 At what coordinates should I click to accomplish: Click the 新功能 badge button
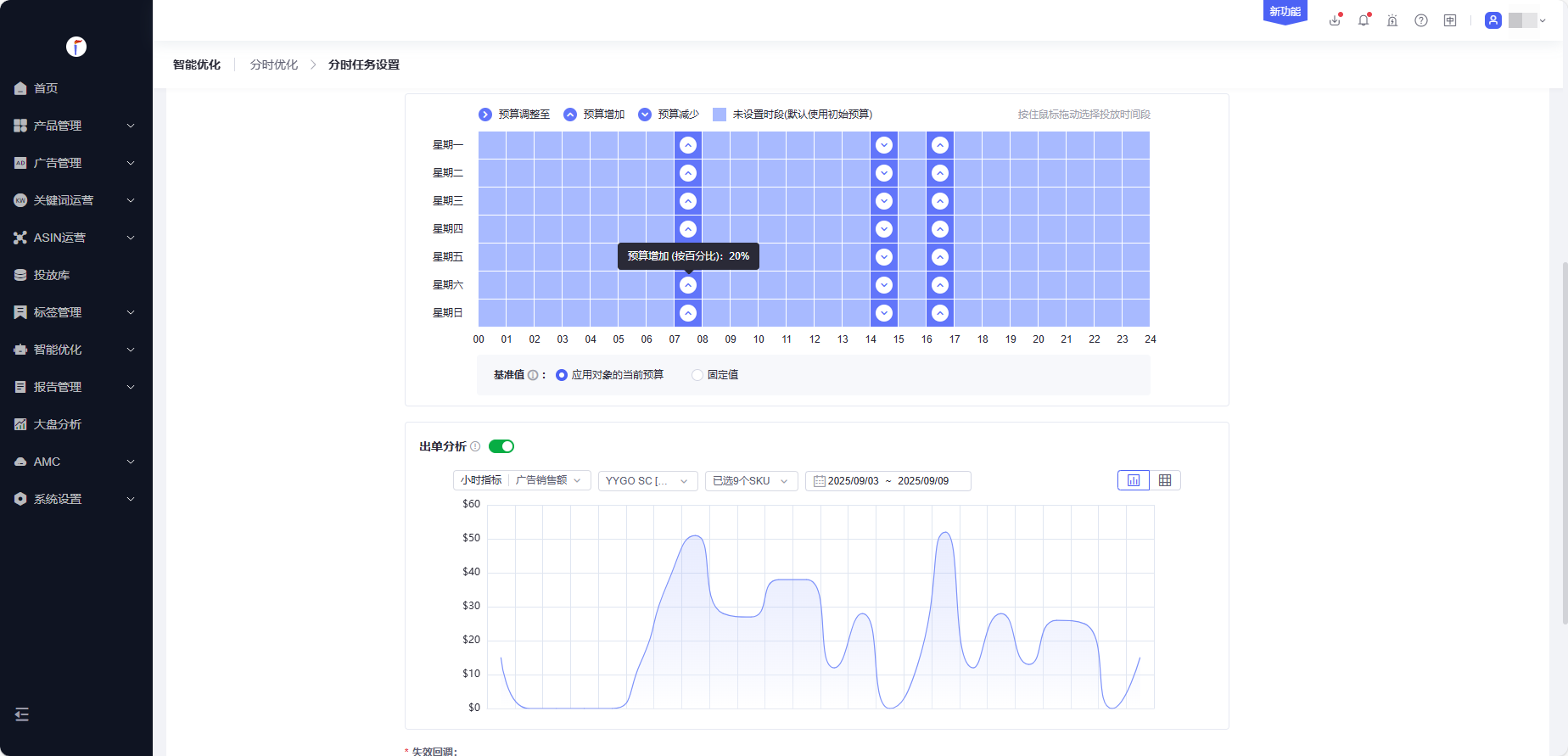[x=1285, y=12]
